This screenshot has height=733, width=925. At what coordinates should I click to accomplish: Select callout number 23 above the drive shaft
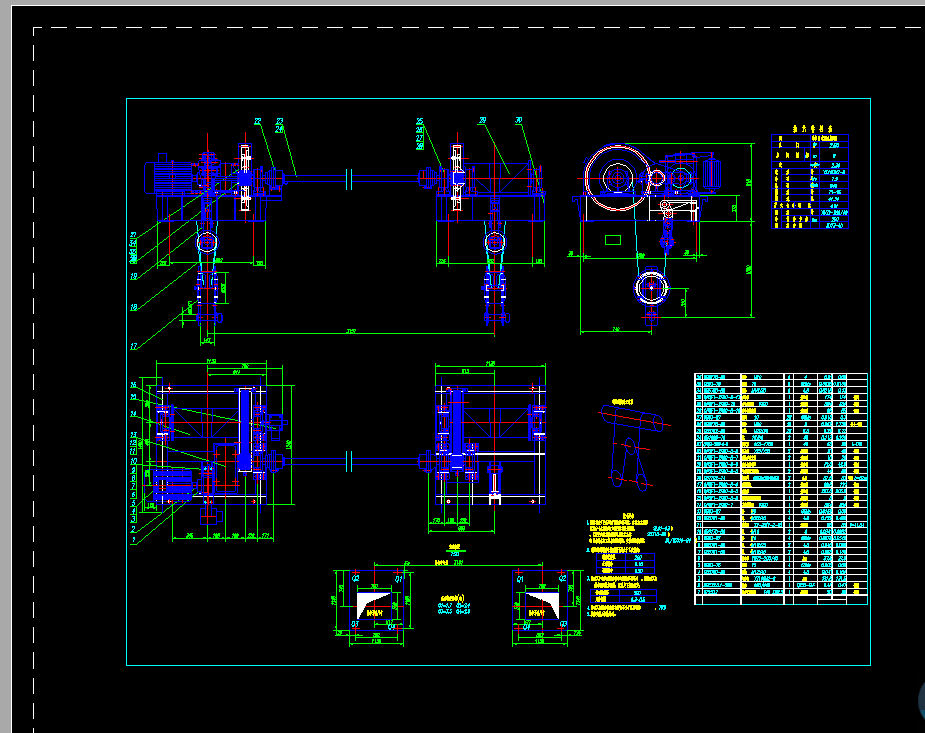tap(280, 121)
